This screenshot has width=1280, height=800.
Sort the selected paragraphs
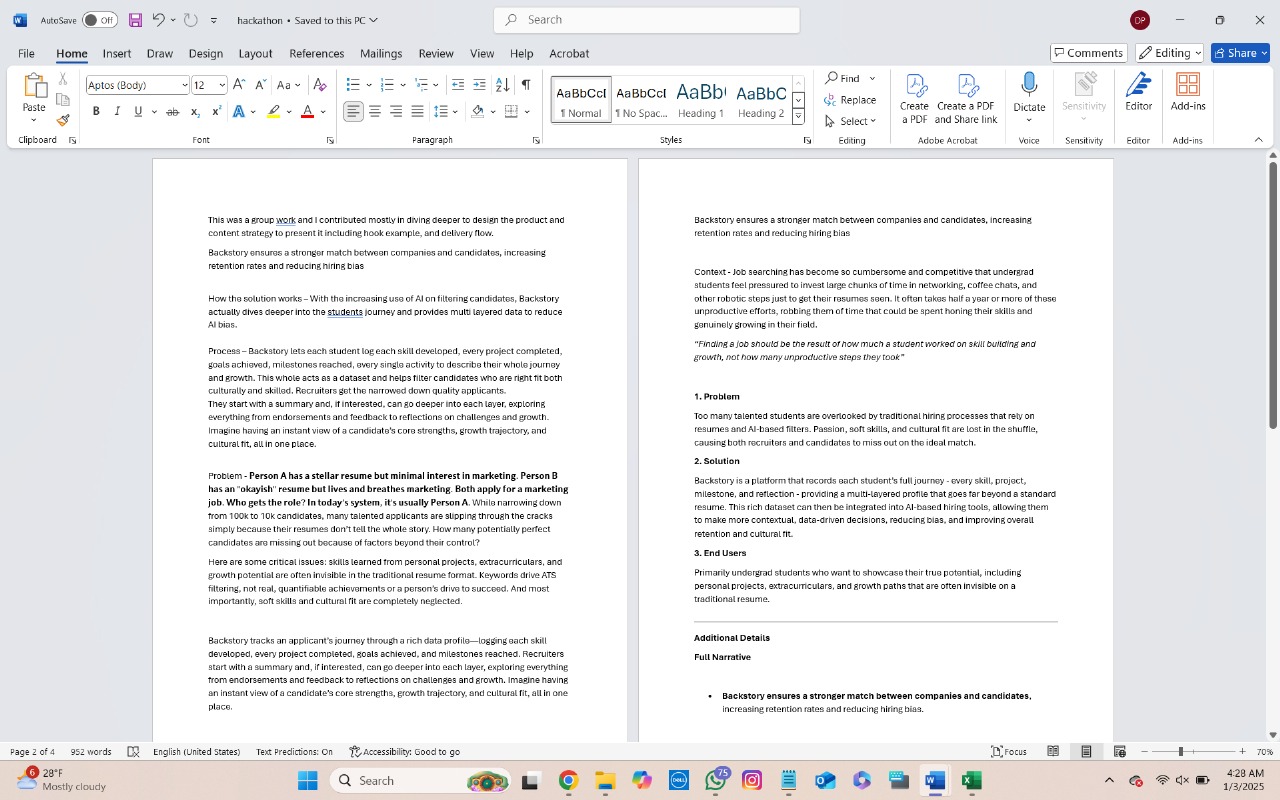503,85
